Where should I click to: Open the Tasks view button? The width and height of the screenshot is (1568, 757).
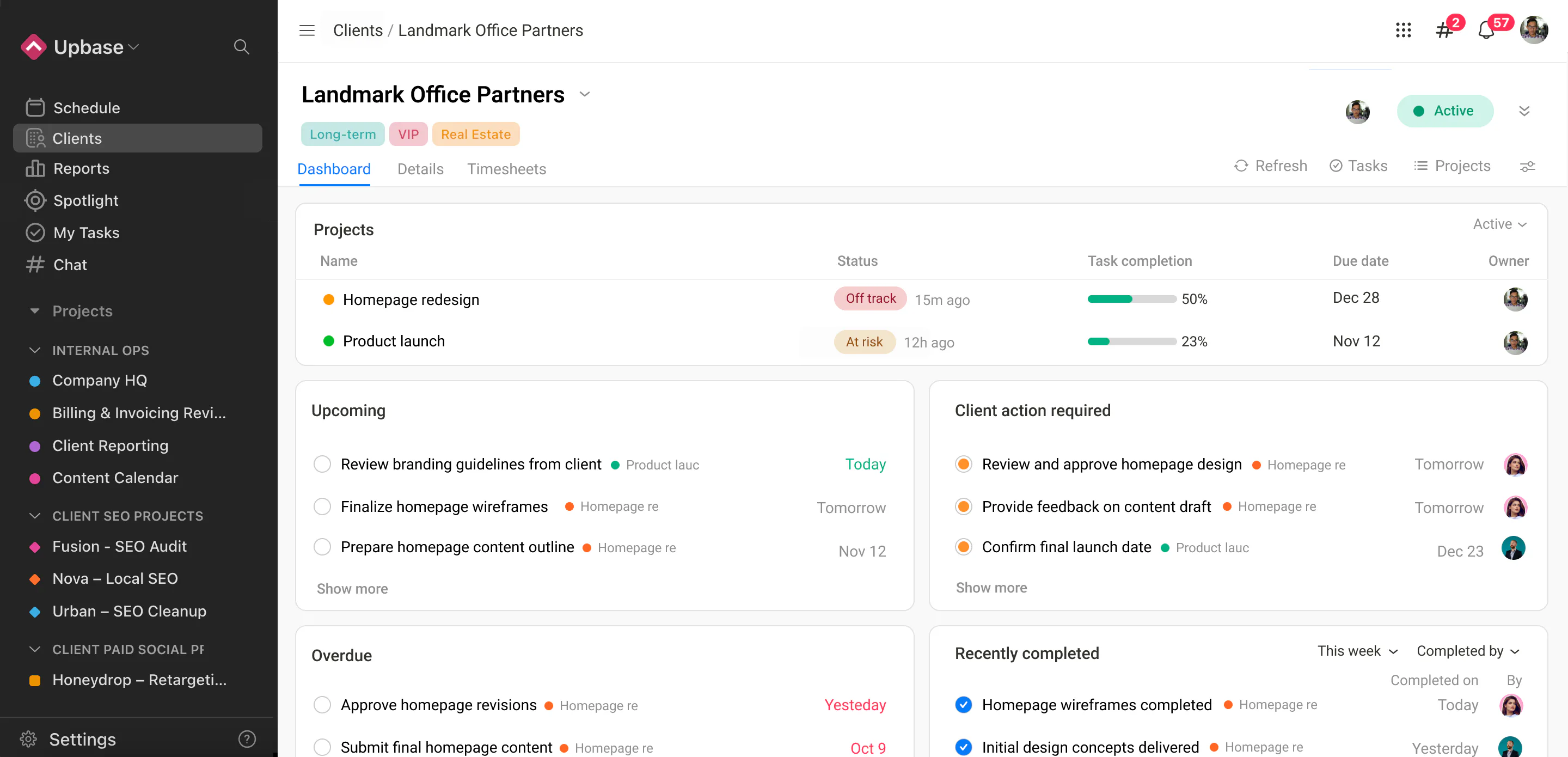[x=1358, y=166]
